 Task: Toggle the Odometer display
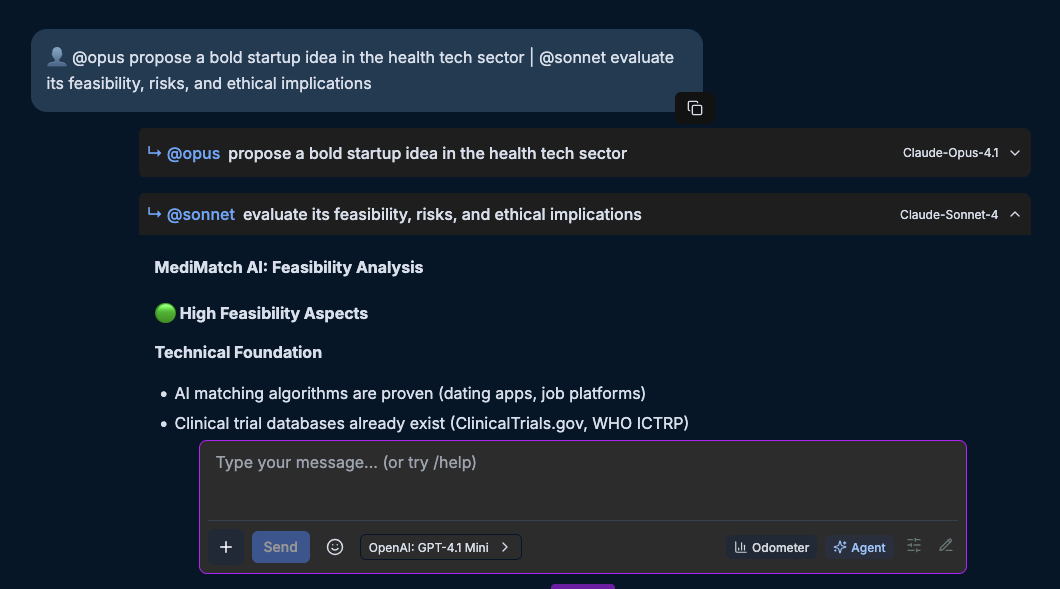click(772, 547)
